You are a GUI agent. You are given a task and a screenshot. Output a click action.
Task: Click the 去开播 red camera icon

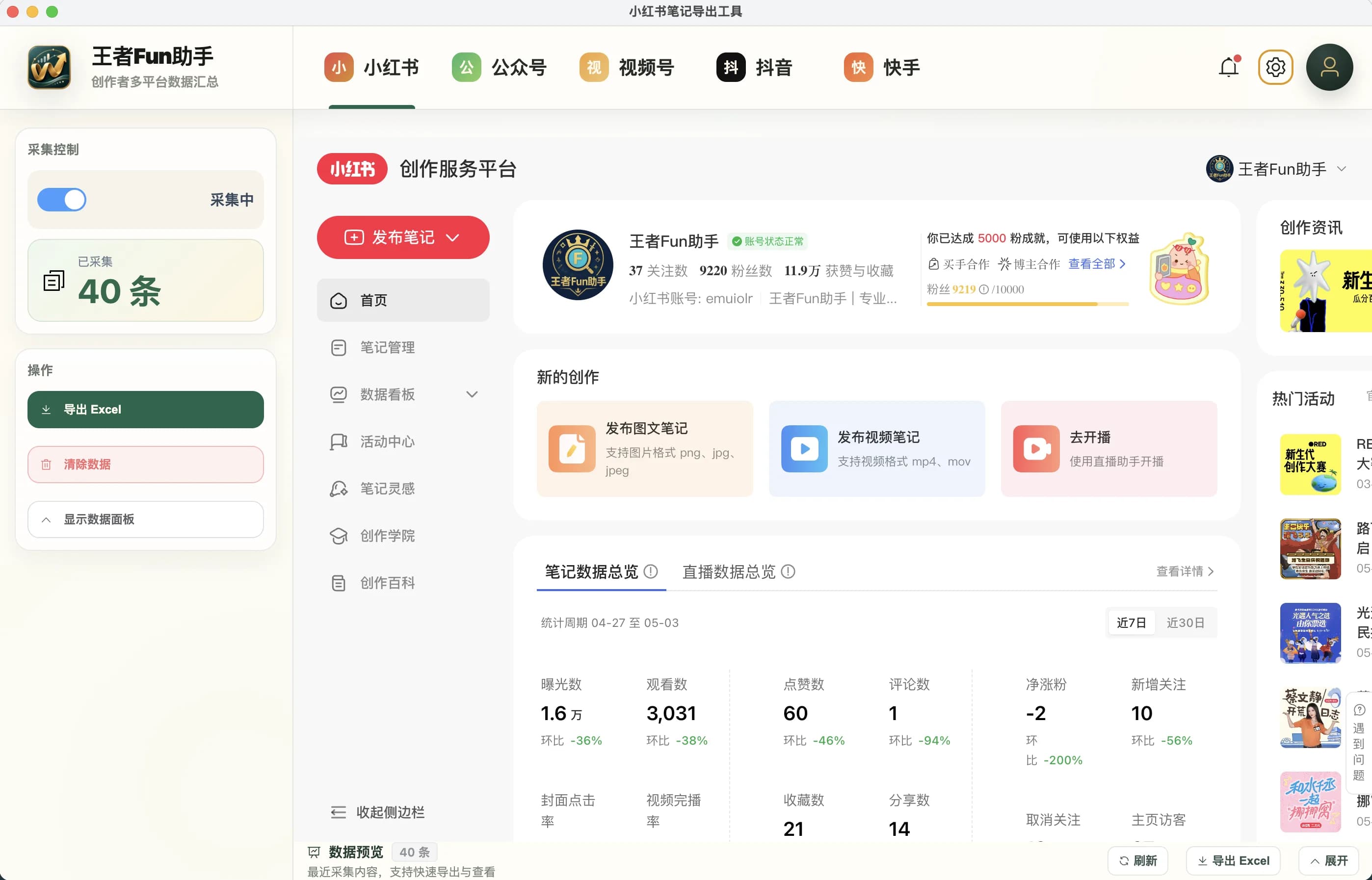pyautogui.click(x=1036, y=448)
